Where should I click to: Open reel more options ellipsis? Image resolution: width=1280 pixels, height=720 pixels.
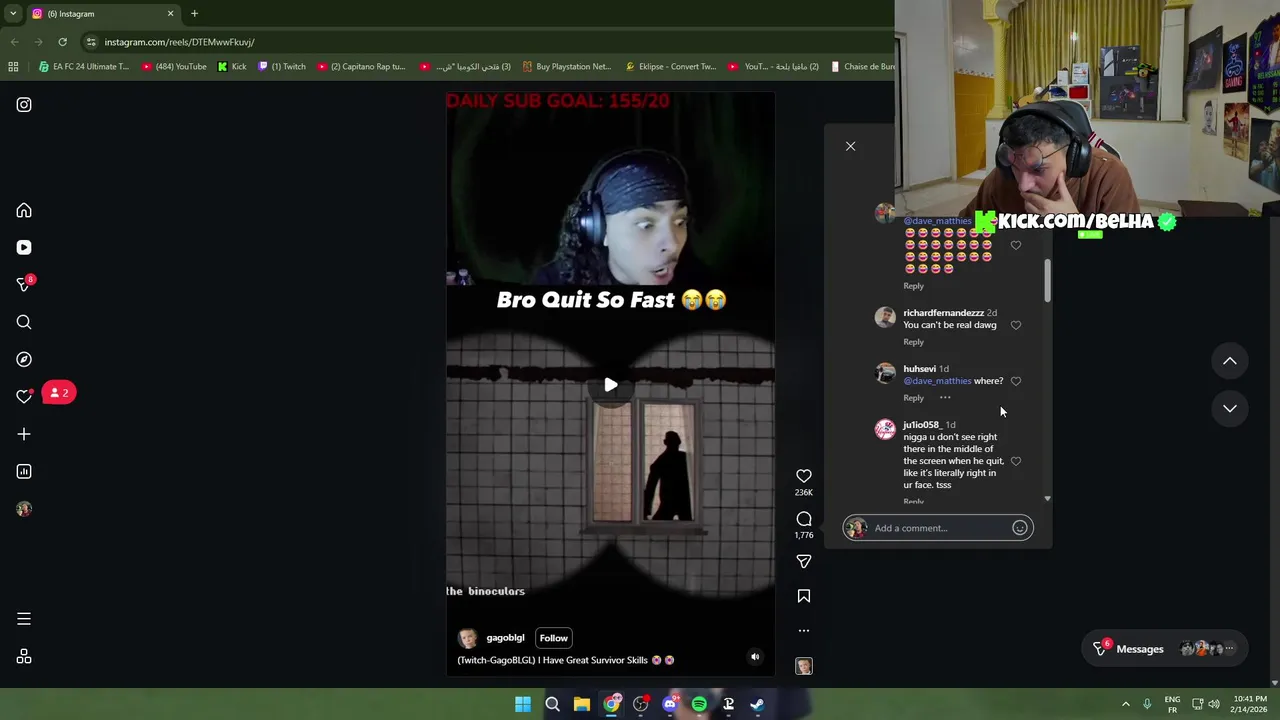point(804,631)
